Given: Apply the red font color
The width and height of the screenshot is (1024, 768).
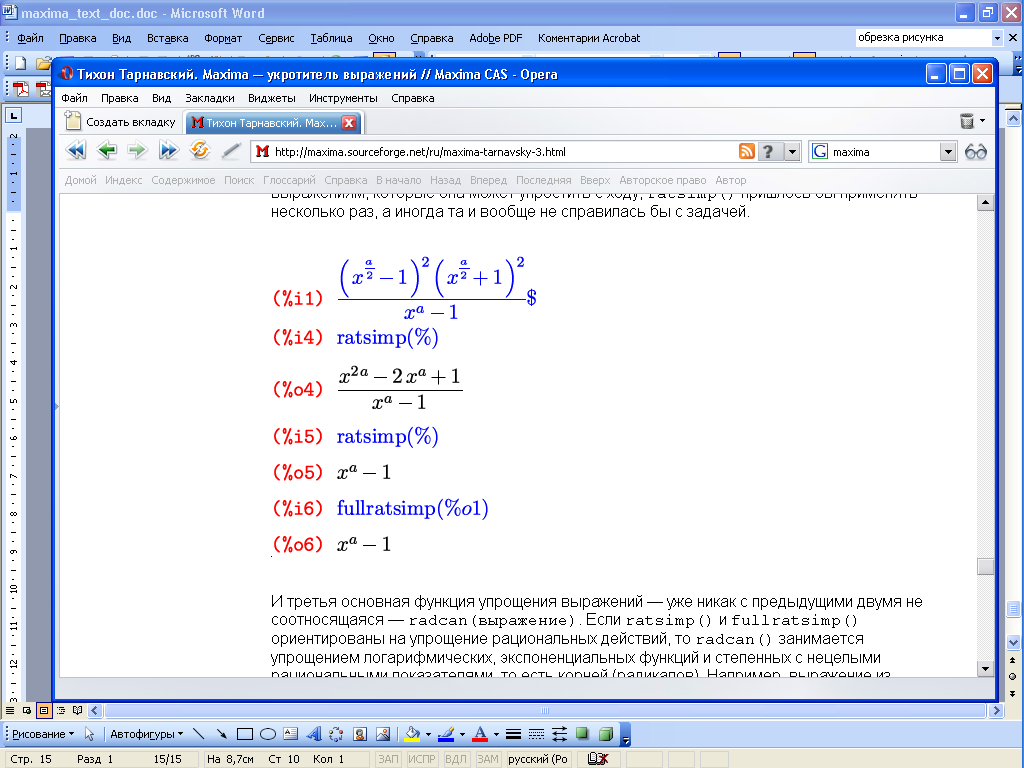Looking at the screenshot, I should click(481, 734).
